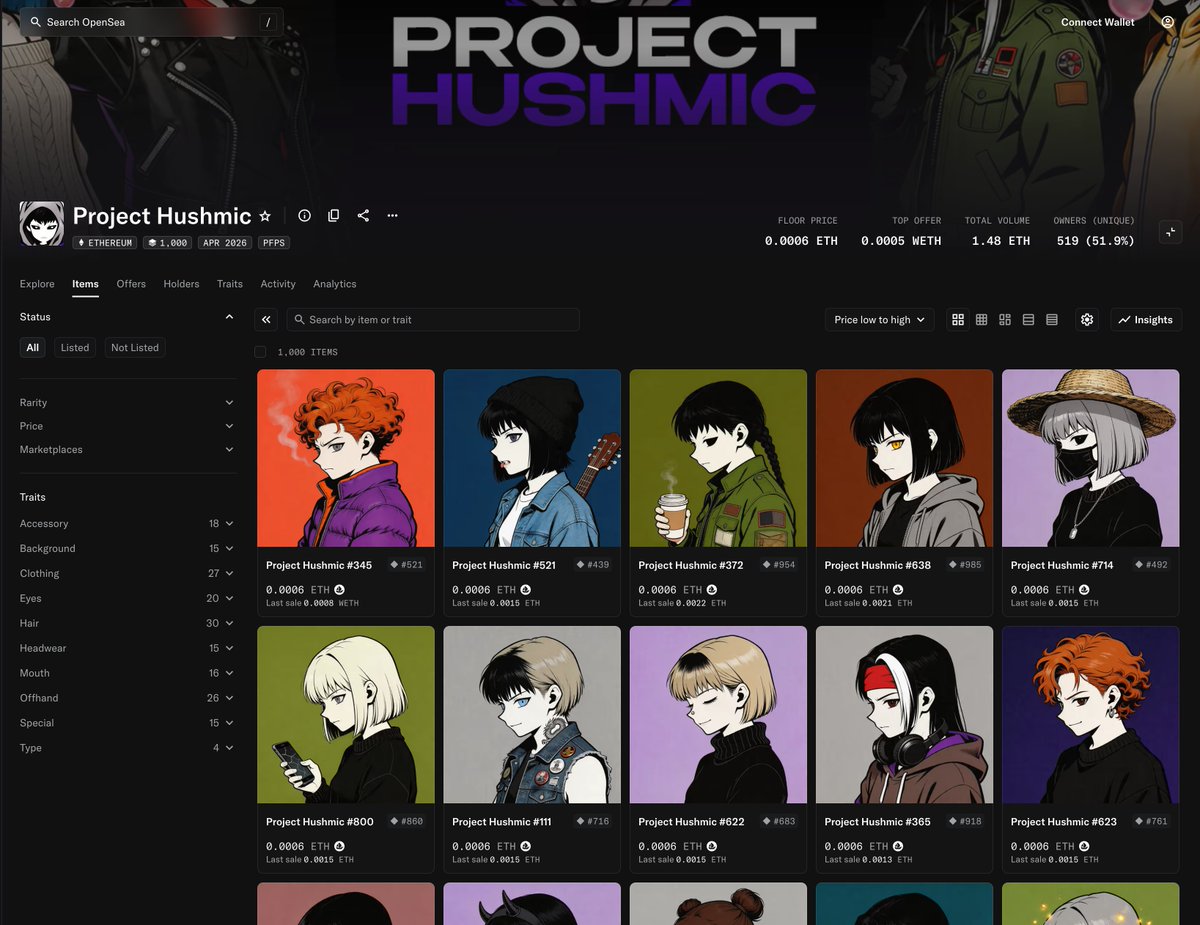Switch to the Holders tab

[x=181, y=284]
